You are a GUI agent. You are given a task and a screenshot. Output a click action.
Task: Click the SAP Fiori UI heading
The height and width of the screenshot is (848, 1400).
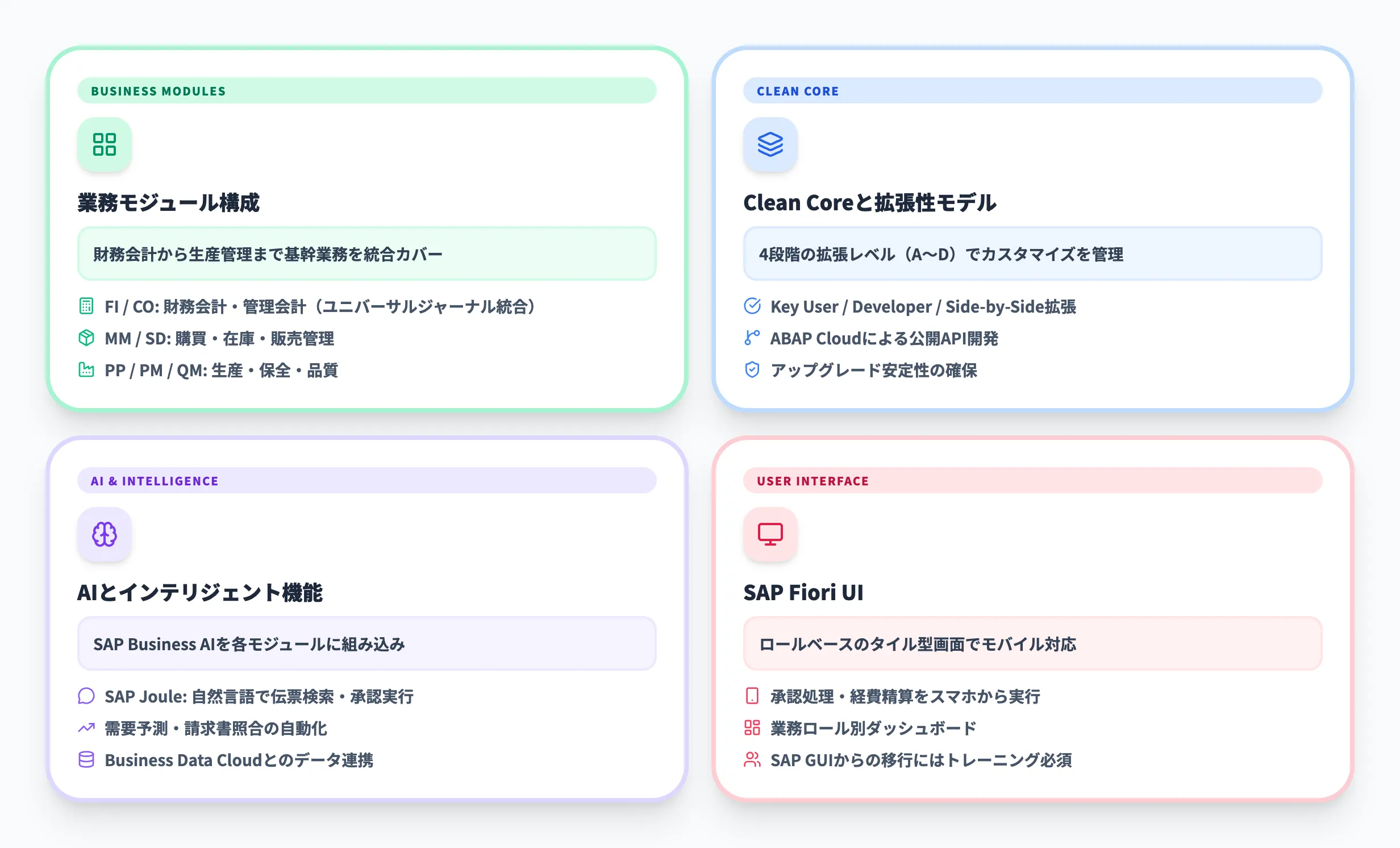pos(803,592)
